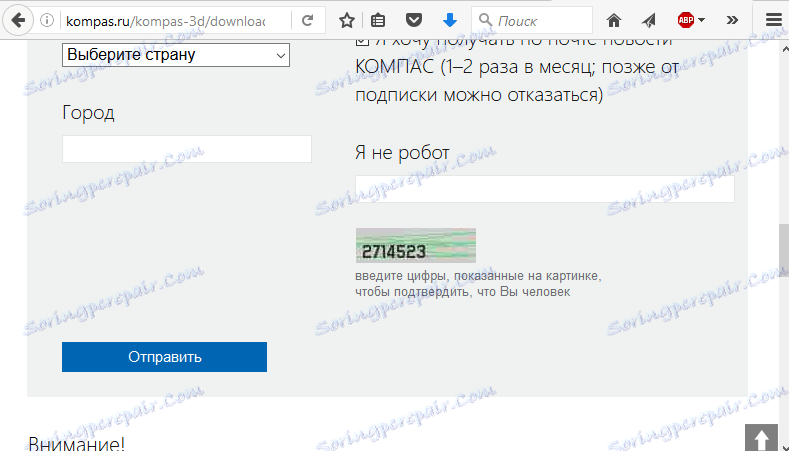Click the scroll-to-top arrow button
Viewport: 789px width, 451px height.
click(x=761, y=437)
